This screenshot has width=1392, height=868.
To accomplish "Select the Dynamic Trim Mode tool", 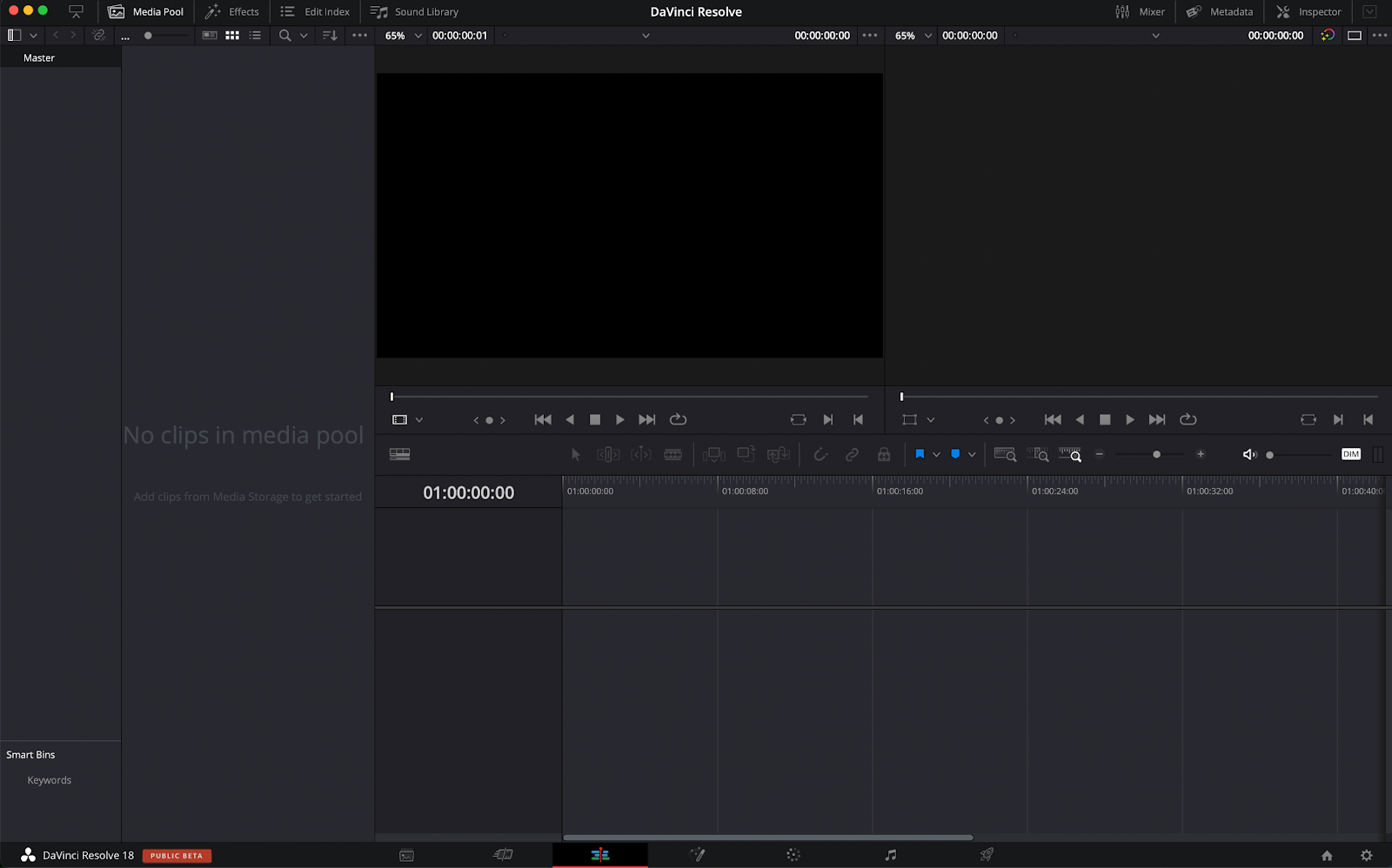I will pos(641,454).
